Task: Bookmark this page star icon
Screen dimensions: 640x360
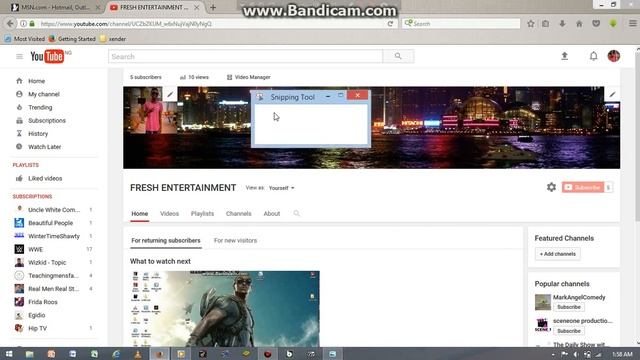Action: [531, 24]
